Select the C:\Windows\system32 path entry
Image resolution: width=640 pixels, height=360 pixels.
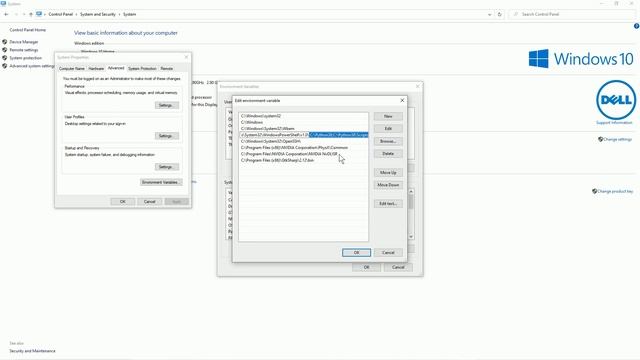pyautogui.click(x=303, y=116)
